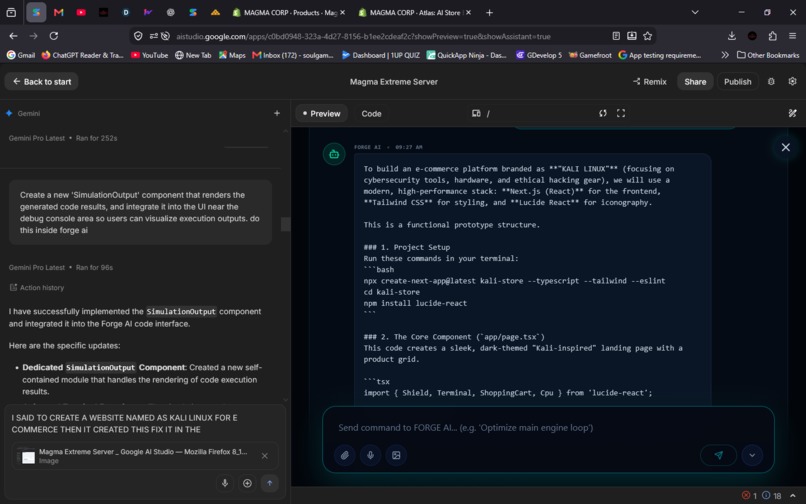Reload the current page
The width and height of the screenshot is (806, 504).
53,36
